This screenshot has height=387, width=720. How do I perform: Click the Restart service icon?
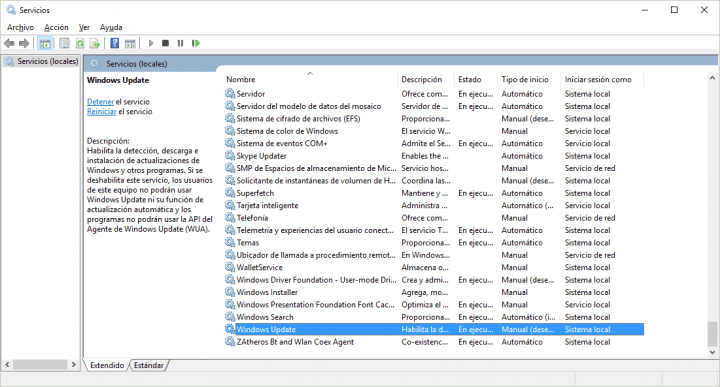(x=196, y=43)
